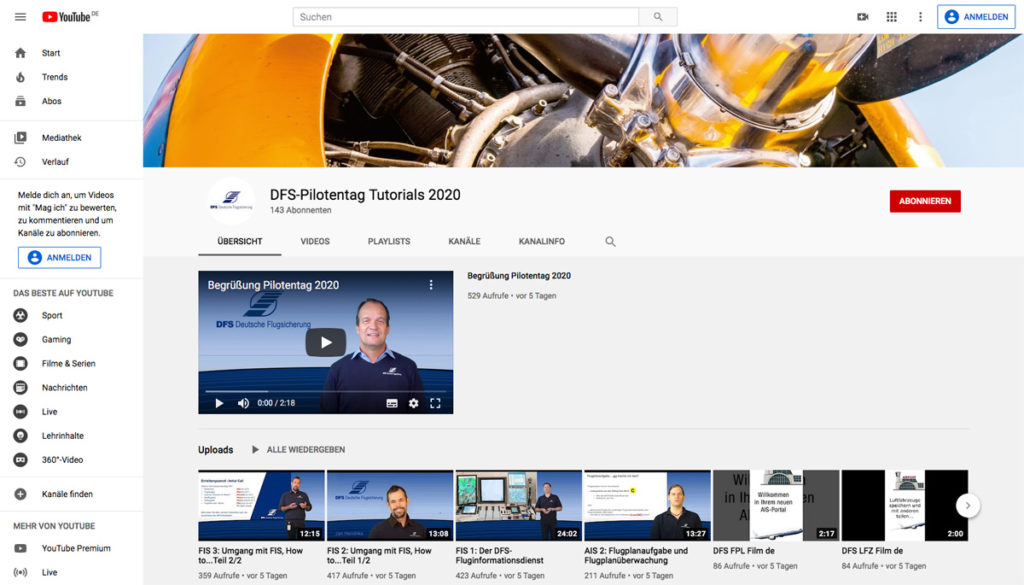
Task: Open FIS 3 video thumbnail
Action: point(261,505)
